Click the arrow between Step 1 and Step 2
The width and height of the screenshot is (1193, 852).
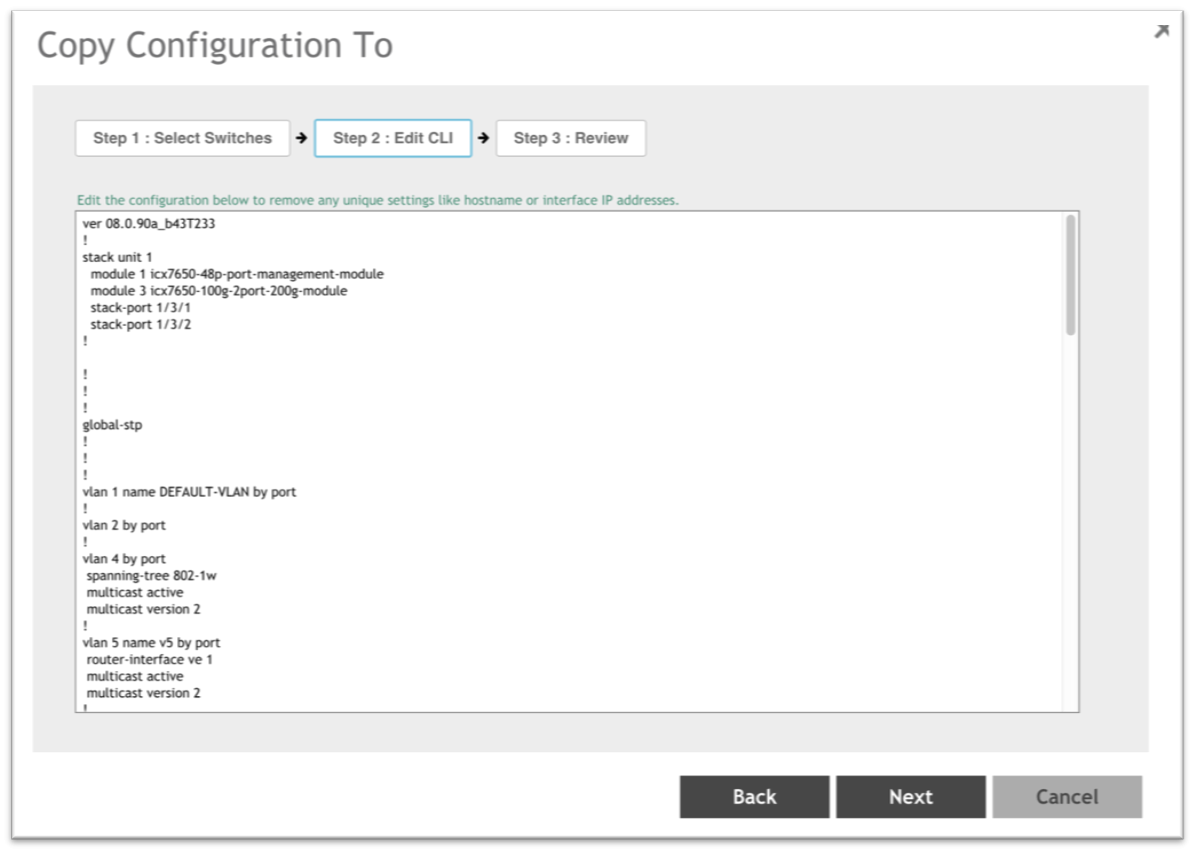tap(301, 138)
